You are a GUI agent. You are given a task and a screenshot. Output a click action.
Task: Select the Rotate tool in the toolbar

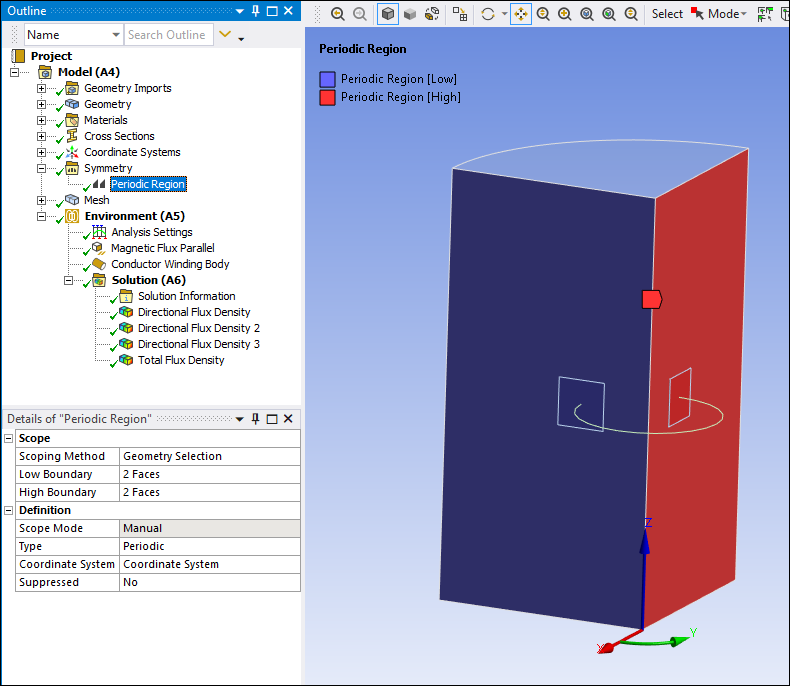(x=487, y=14)
